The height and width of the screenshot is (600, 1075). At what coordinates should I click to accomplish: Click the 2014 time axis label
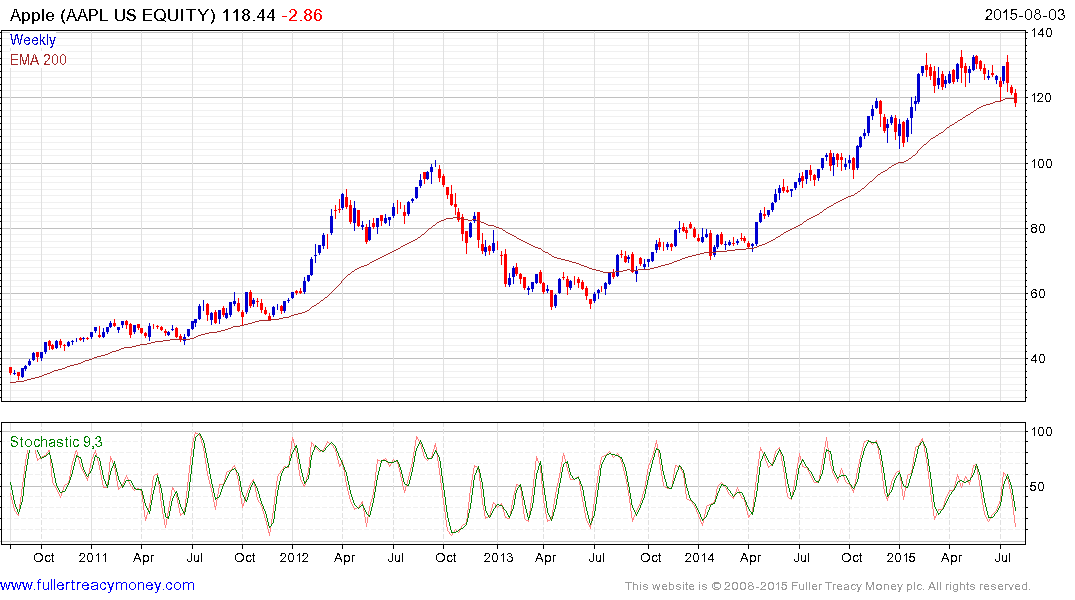(699, 557)
